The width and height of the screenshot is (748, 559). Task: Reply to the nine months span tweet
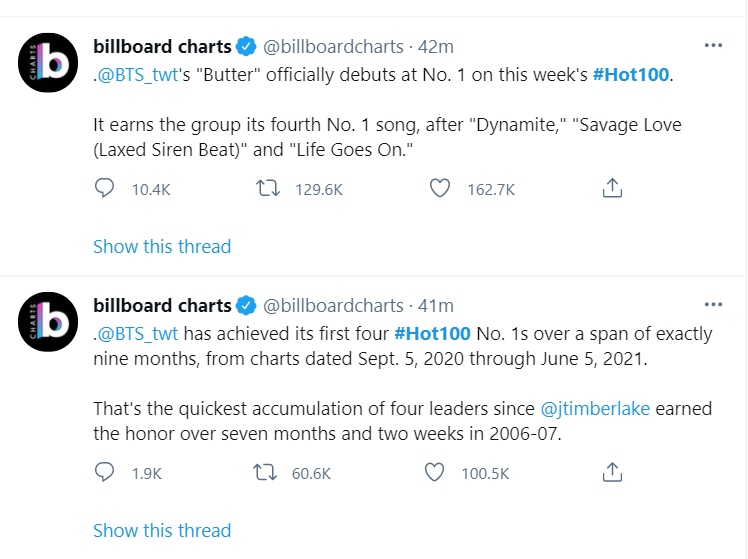[105, 472]
